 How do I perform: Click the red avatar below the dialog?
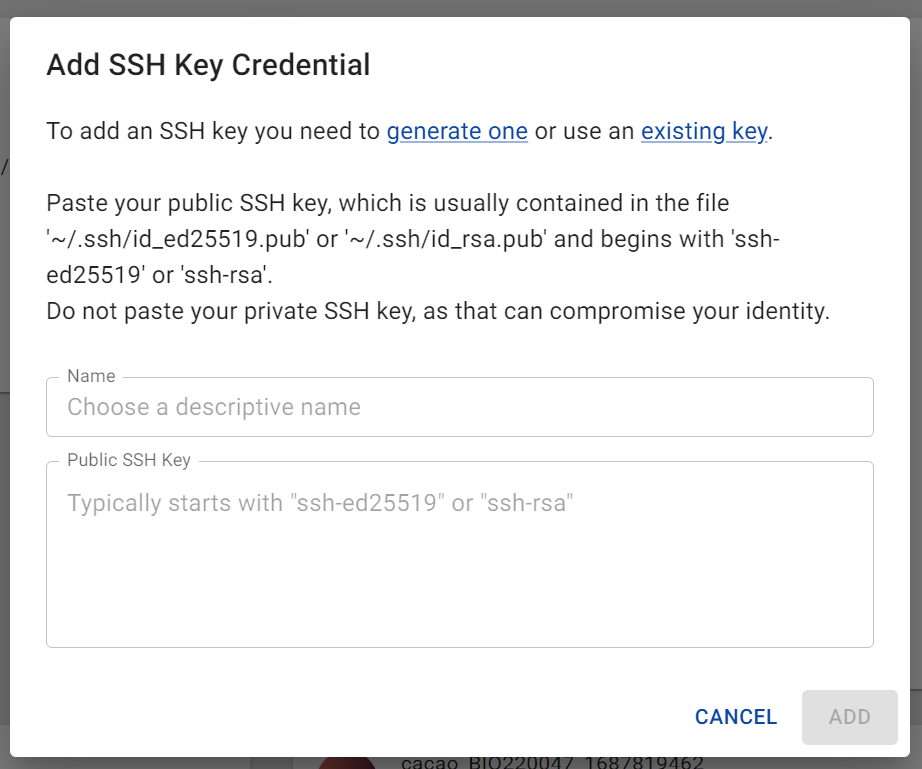[347, 763]
